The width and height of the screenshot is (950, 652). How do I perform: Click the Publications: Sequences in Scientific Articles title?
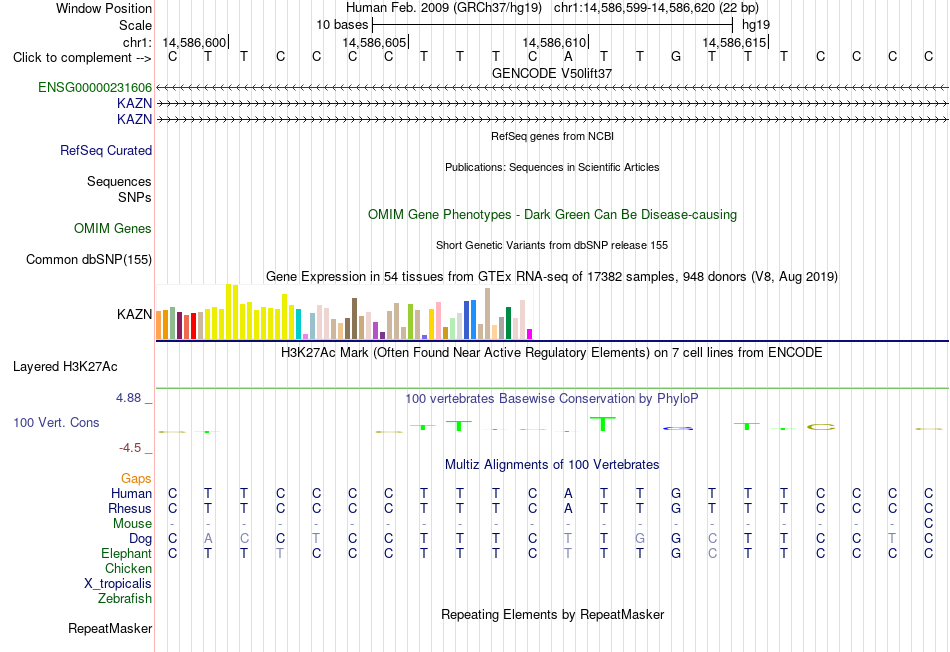click(552, 167)
